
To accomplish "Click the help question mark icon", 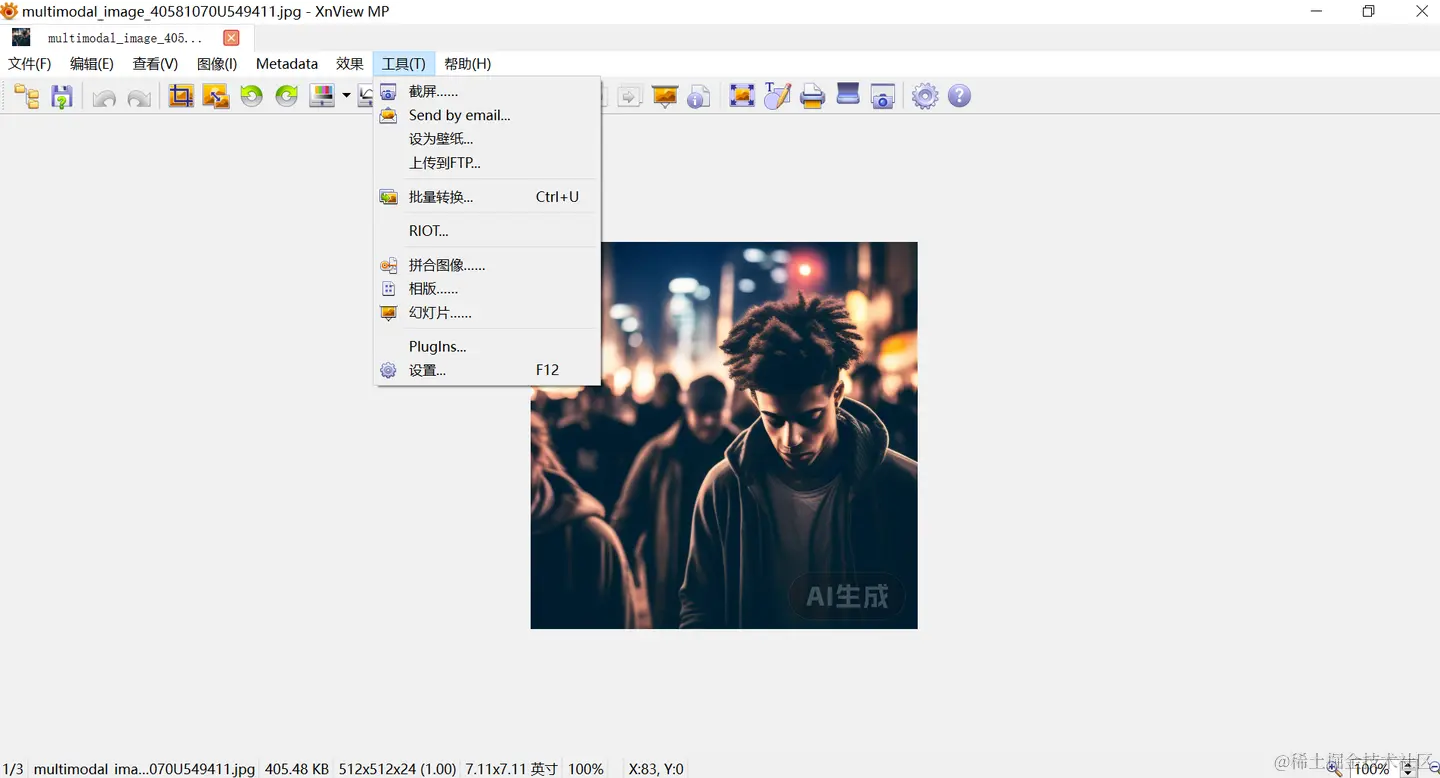I will pyautogui.click(x=959, y=96).
